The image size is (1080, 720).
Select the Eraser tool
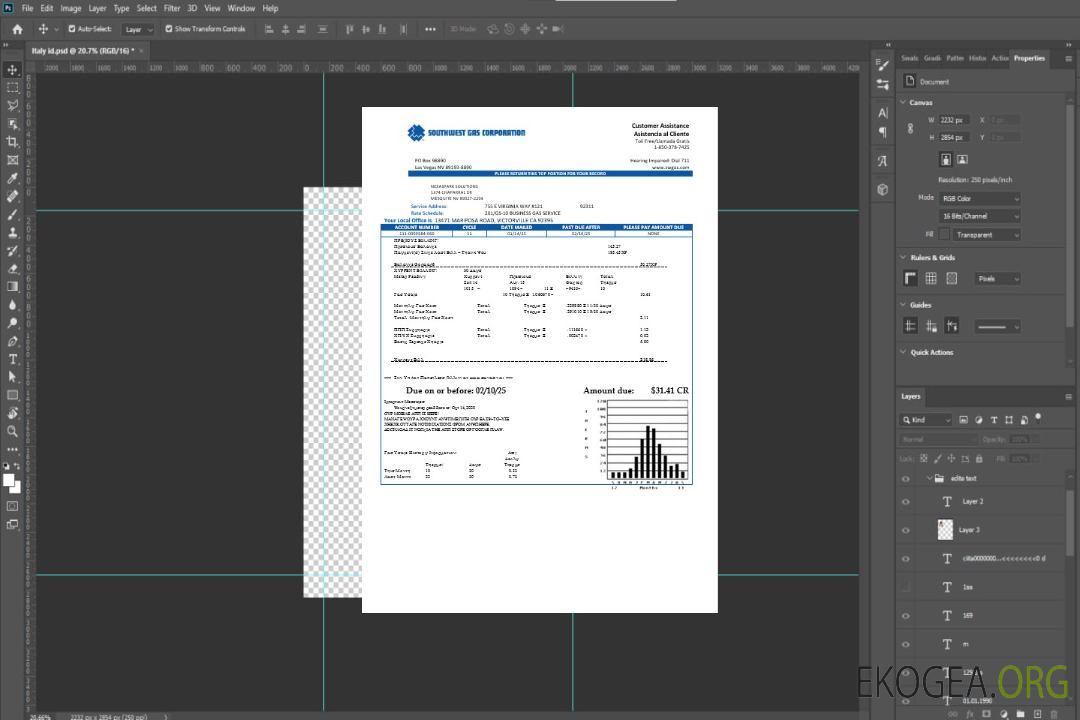tap(12, 269)
